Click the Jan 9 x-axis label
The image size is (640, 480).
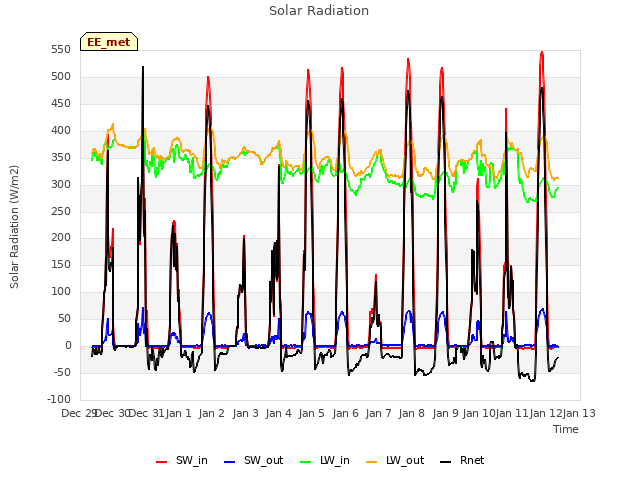(x=445, y=413)
